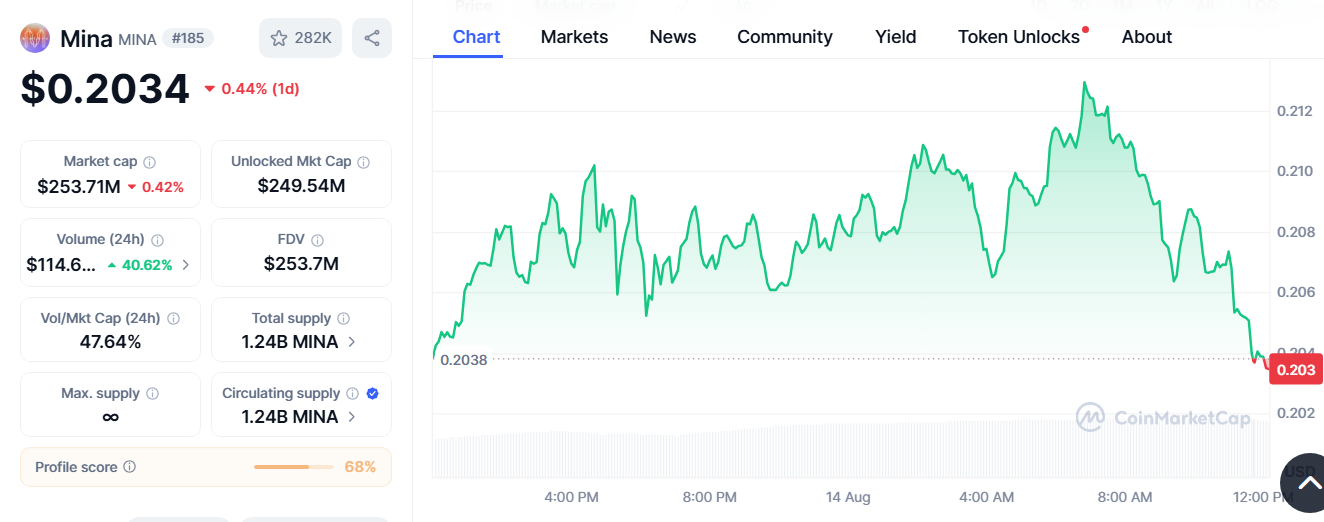Click the infinity Max. supply value
Viewport: 1324px width, 522px height.
pos(110,417)
